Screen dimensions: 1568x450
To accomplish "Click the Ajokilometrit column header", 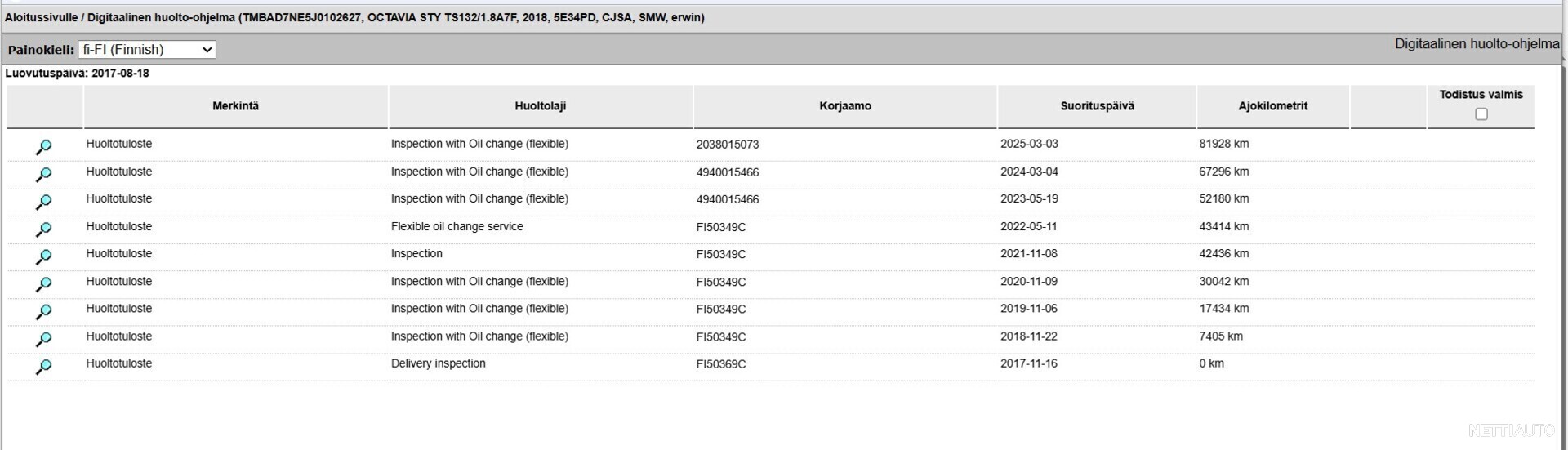I will click(1272, 106).
